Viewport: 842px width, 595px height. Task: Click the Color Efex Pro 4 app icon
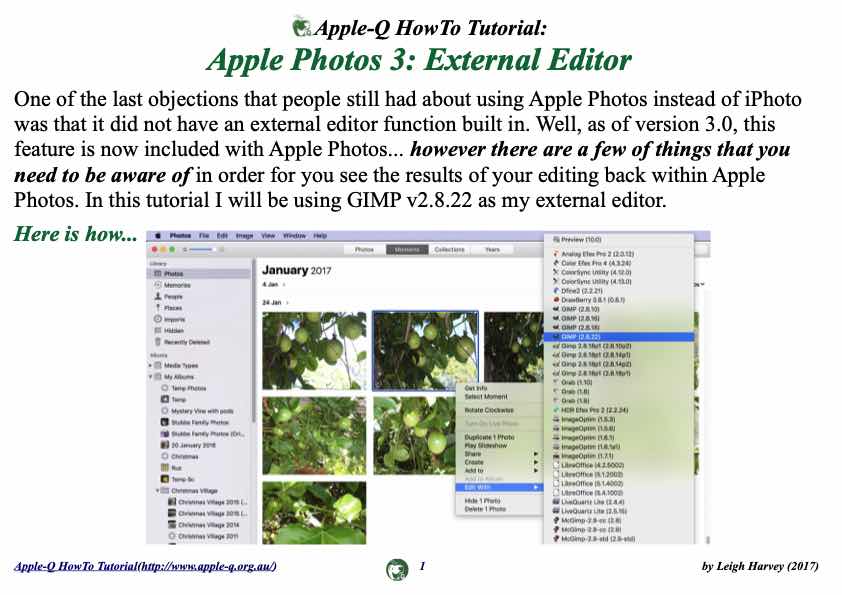pos(556,263)
